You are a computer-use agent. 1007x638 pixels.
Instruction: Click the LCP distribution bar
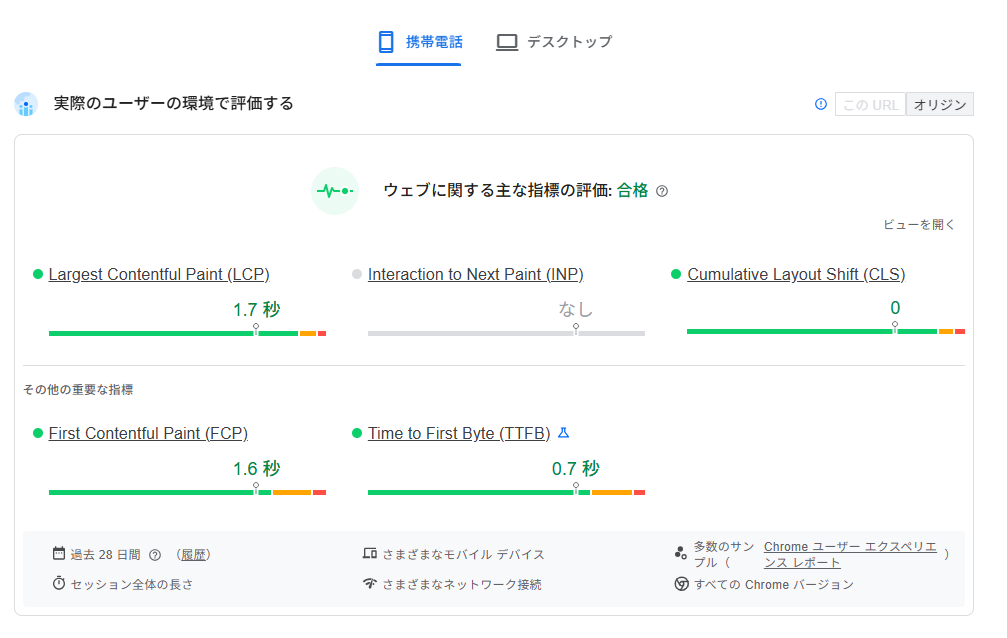pyautogui.click(x=188, y=333)
